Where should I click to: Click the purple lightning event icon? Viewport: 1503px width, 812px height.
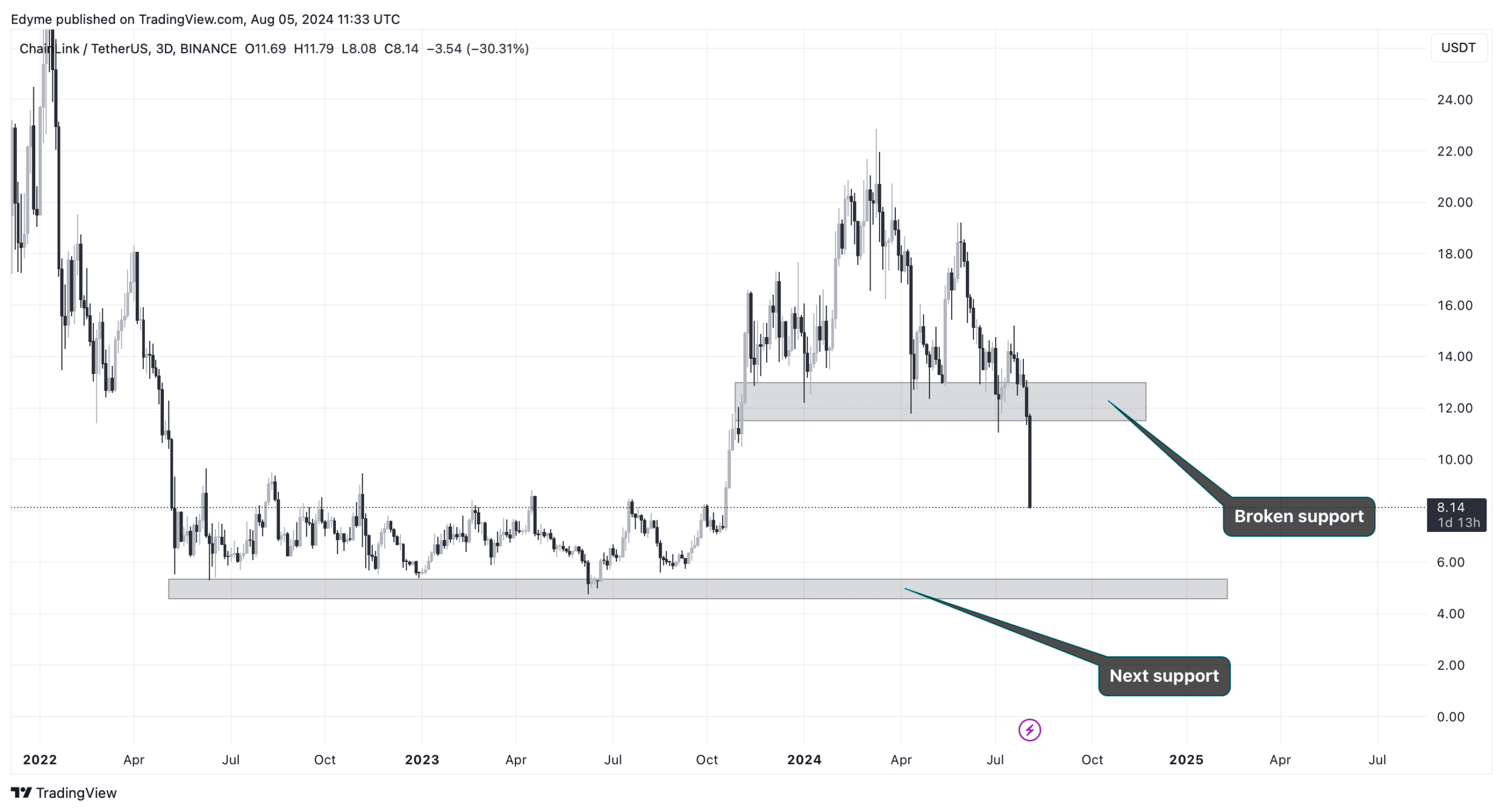click(x=1029, y=730)
